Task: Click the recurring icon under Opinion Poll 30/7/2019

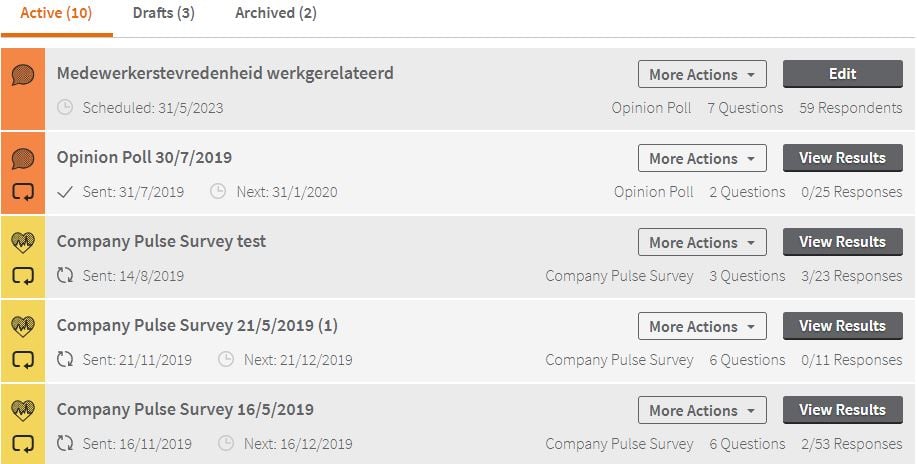Action: pos(23,192)
